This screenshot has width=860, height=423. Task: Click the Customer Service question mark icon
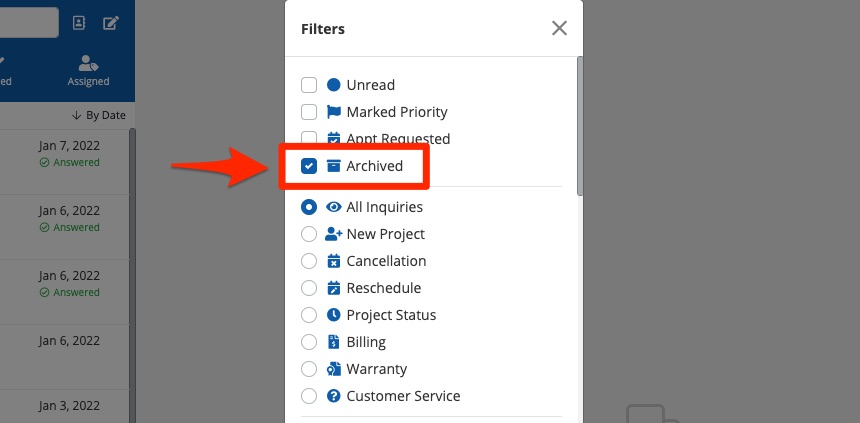(x=334, y=396)
